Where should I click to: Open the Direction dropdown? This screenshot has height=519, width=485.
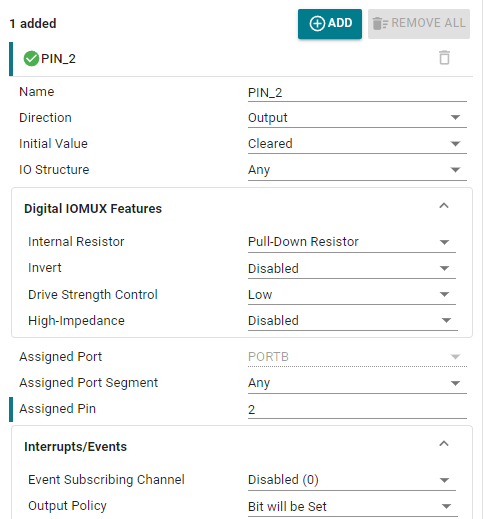coord(357,118)
